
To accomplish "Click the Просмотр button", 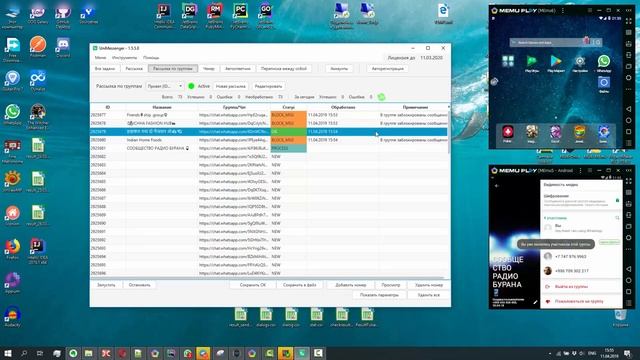I will pyautogui.click(x=391, y=285).
